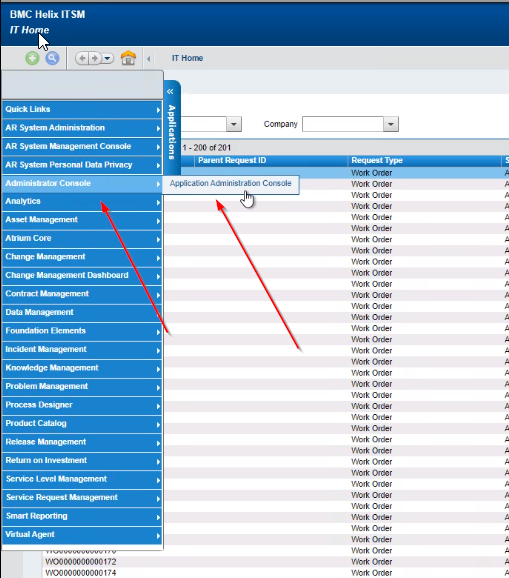The height and width of the screenshot is (578, 509).
Task: Expand the Quick Links submenu arrow
Action: [x=158, y=110]
